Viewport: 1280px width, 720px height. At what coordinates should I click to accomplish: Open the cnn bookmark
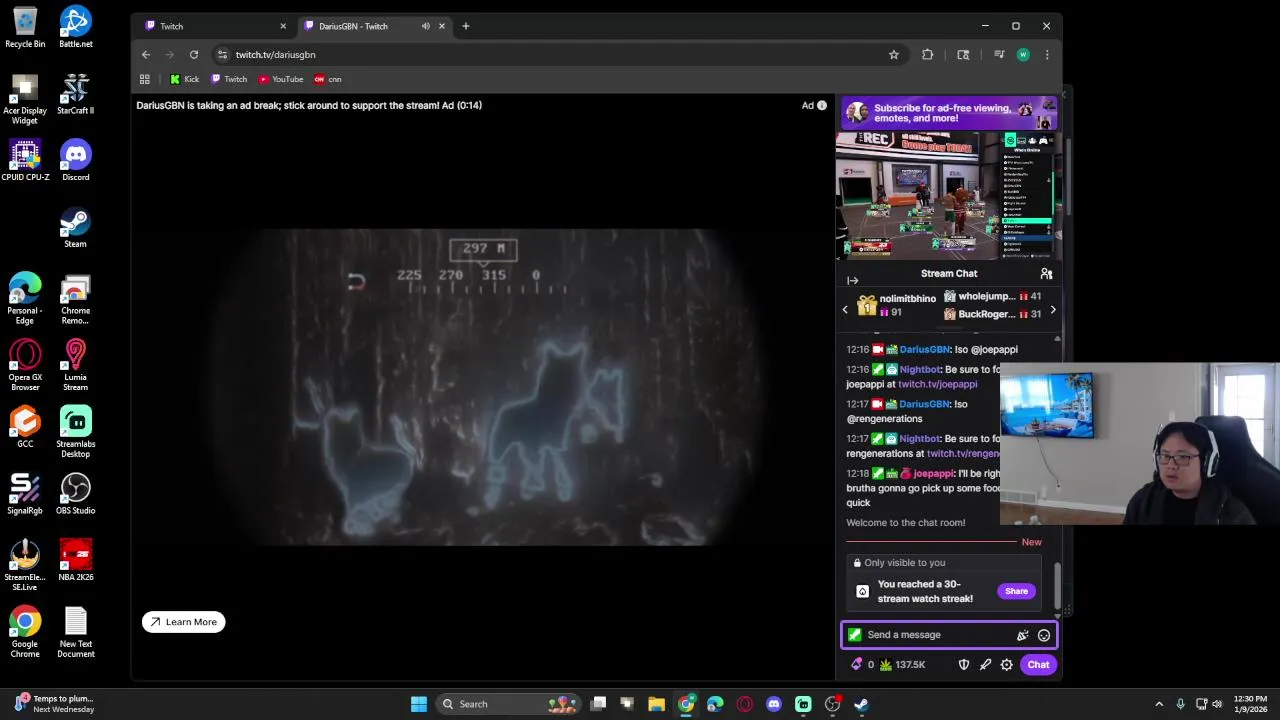328,79
